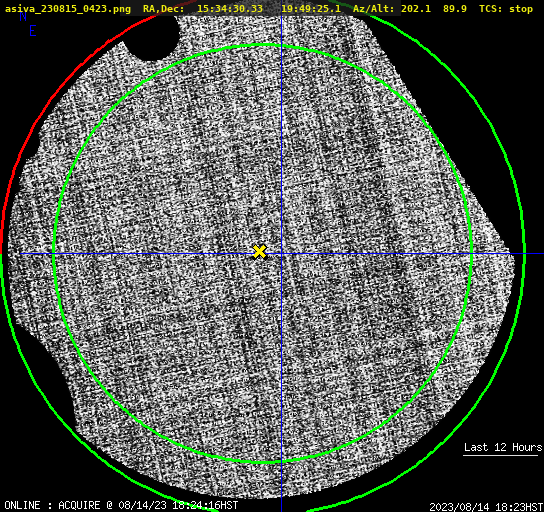Click the blue N compass letter
544x512 pixels.
[23, 16]
